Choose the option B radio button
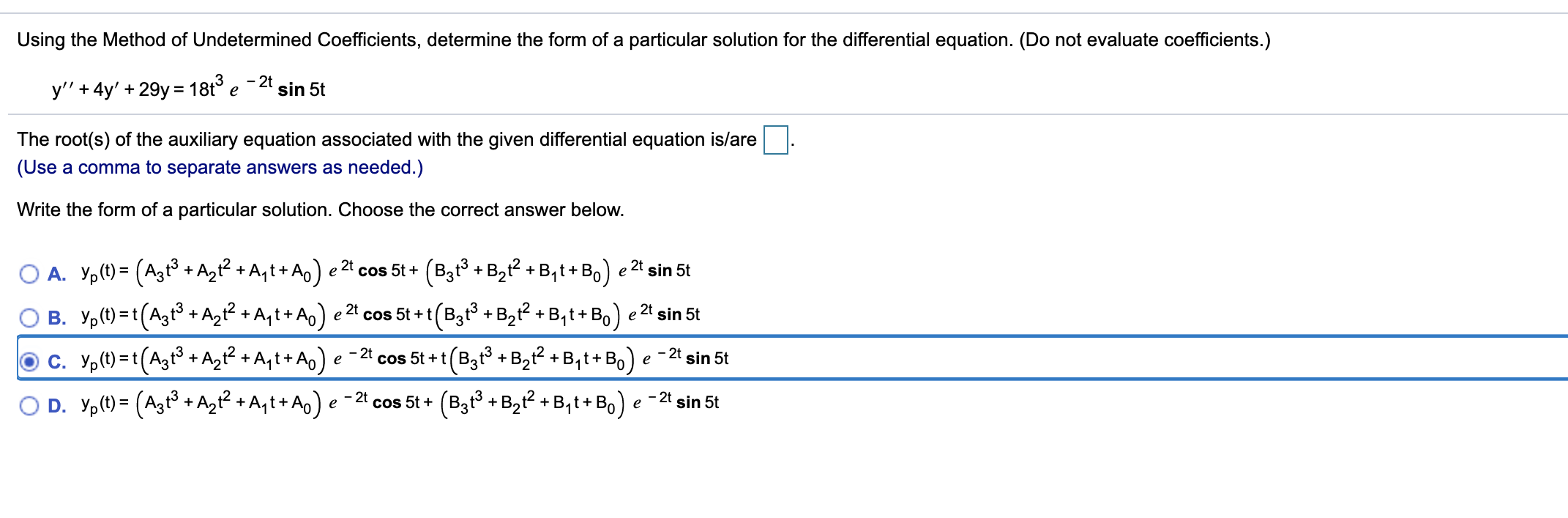The image size is (1568, 518). (x=29, y=318)
